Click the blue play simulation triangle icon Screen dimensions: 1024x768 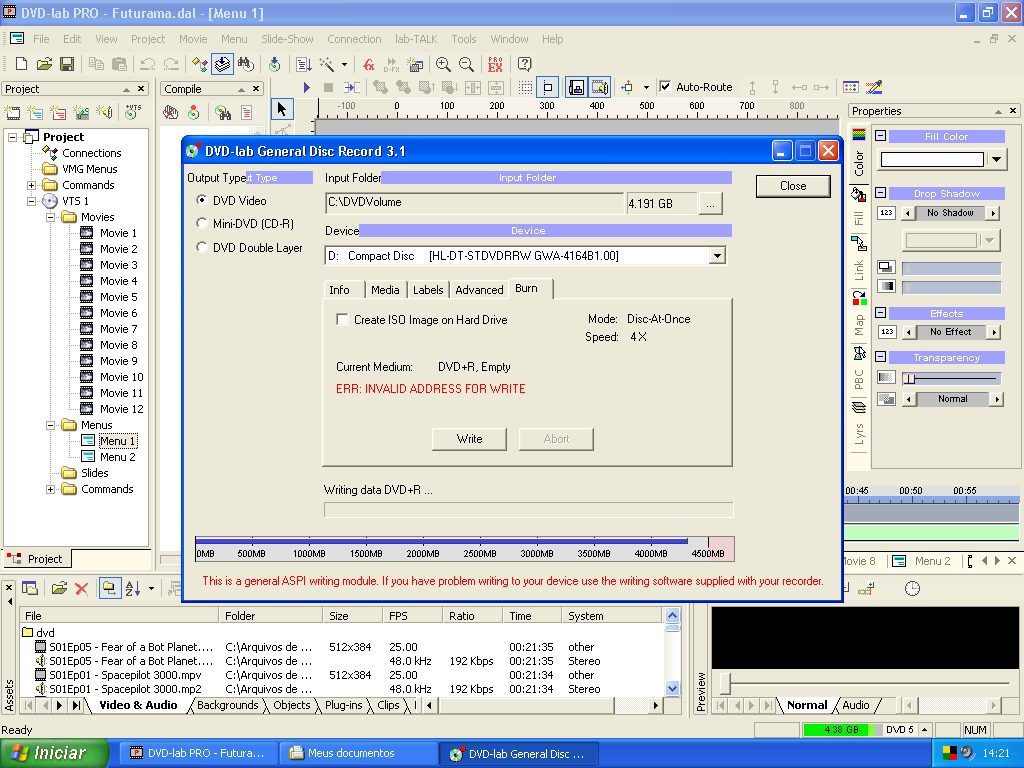pyautogui.click(x=307, y=88)
